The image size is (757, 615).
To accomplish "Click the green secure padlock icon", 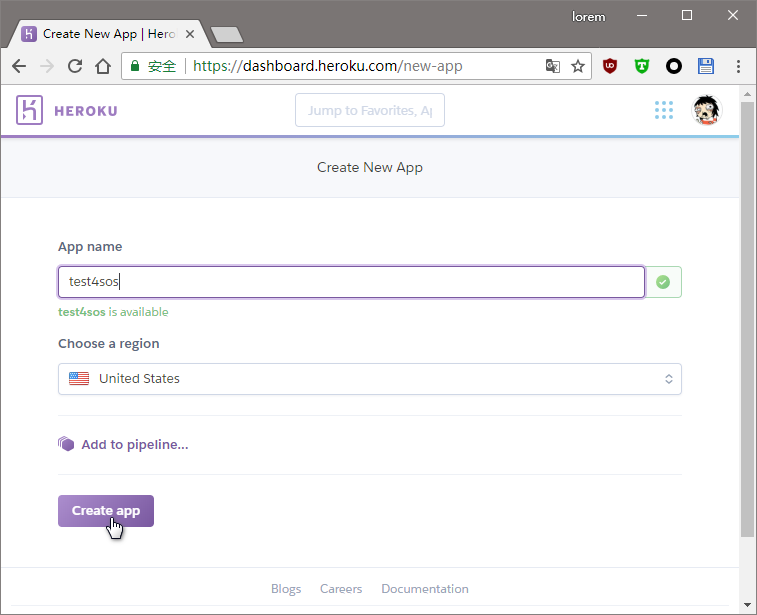I will (135, 66).
